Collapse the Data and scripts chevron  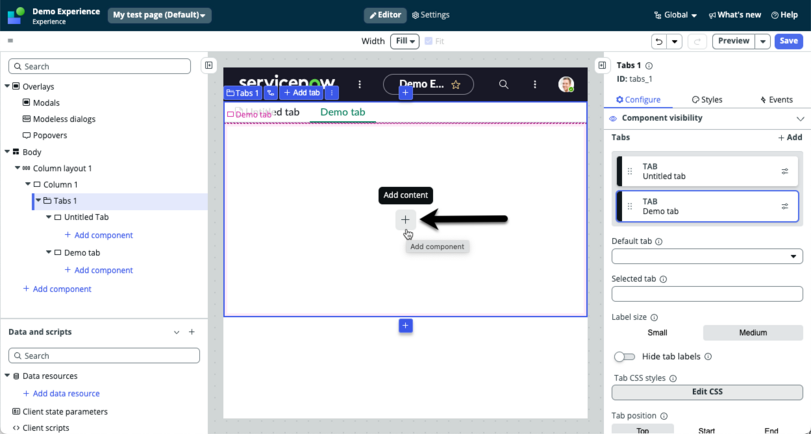tap(176, 332)
